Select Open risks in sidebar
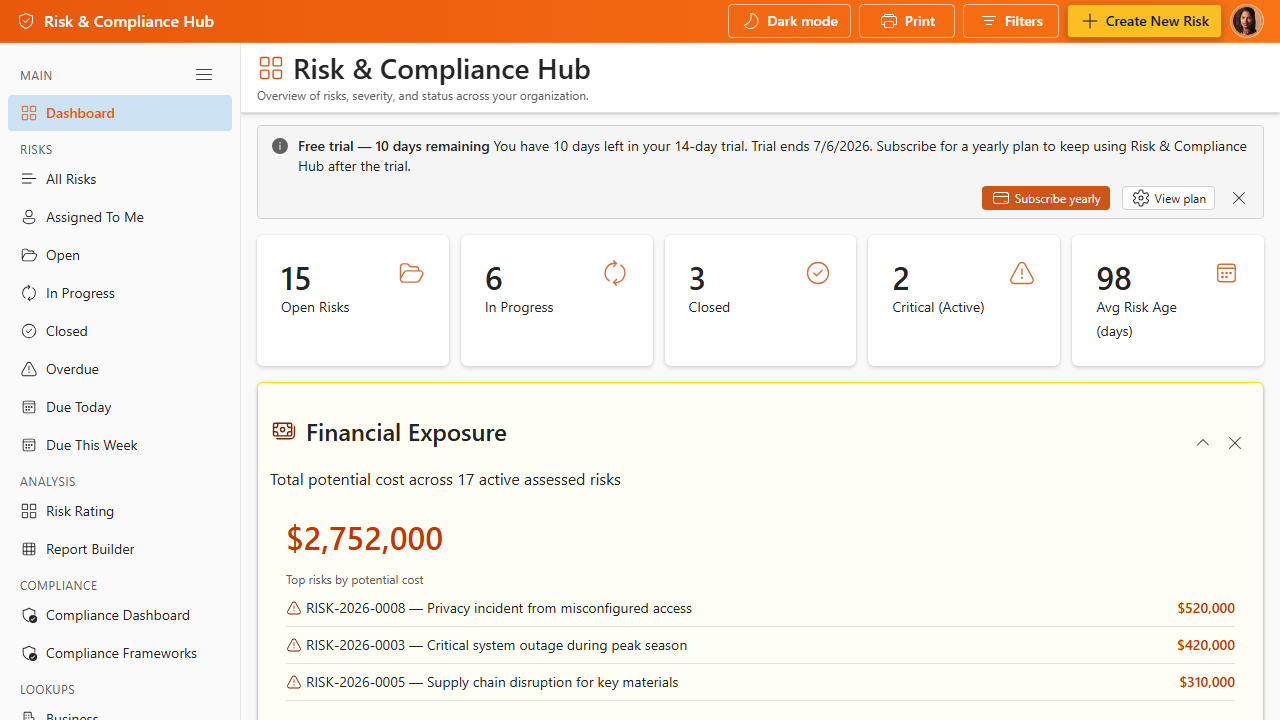Screen dimensions: 1280x720 pyautogui.click(x=120, y=255)
